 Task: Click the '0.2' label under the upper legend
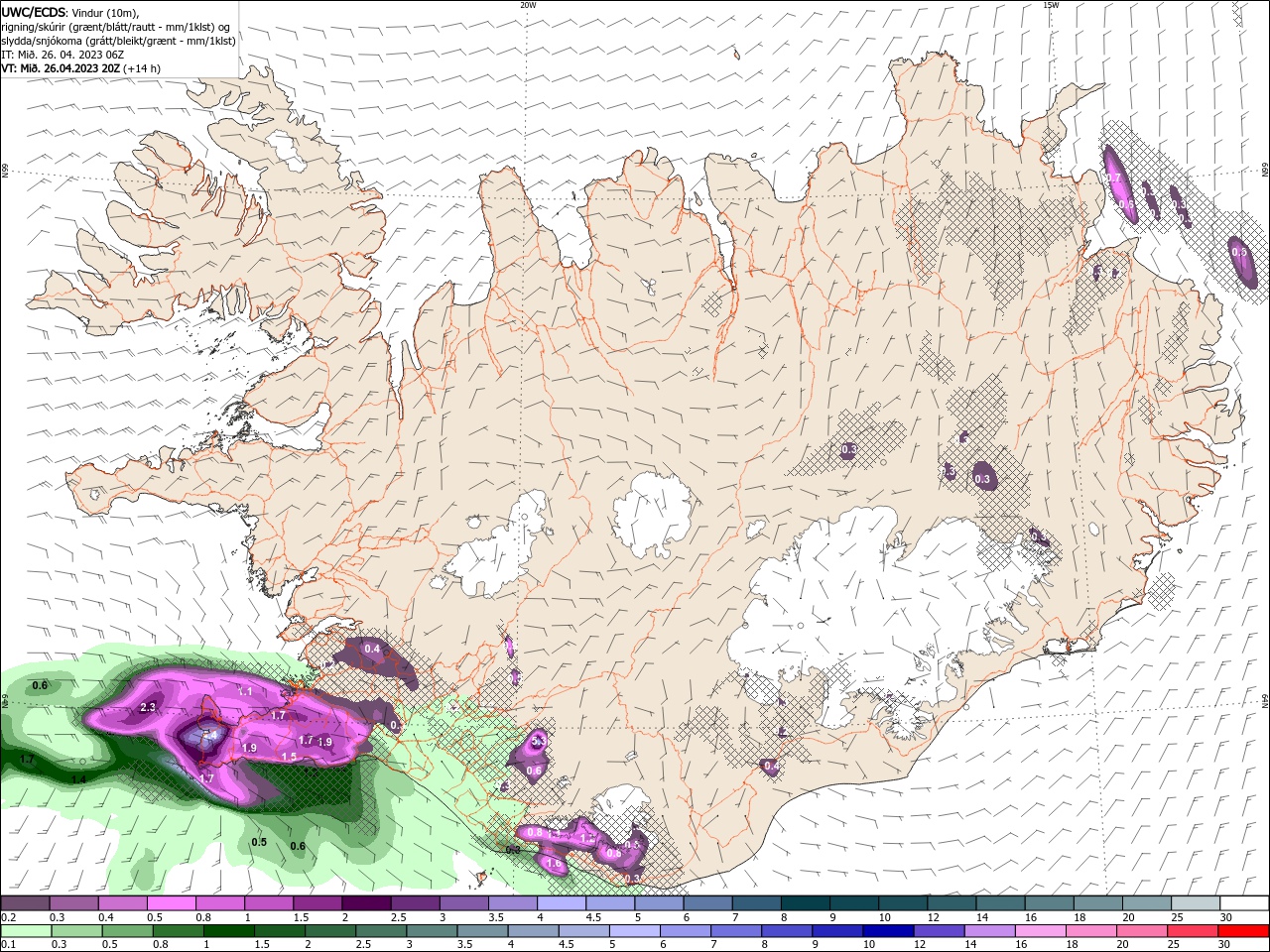[x=8, y=917]
